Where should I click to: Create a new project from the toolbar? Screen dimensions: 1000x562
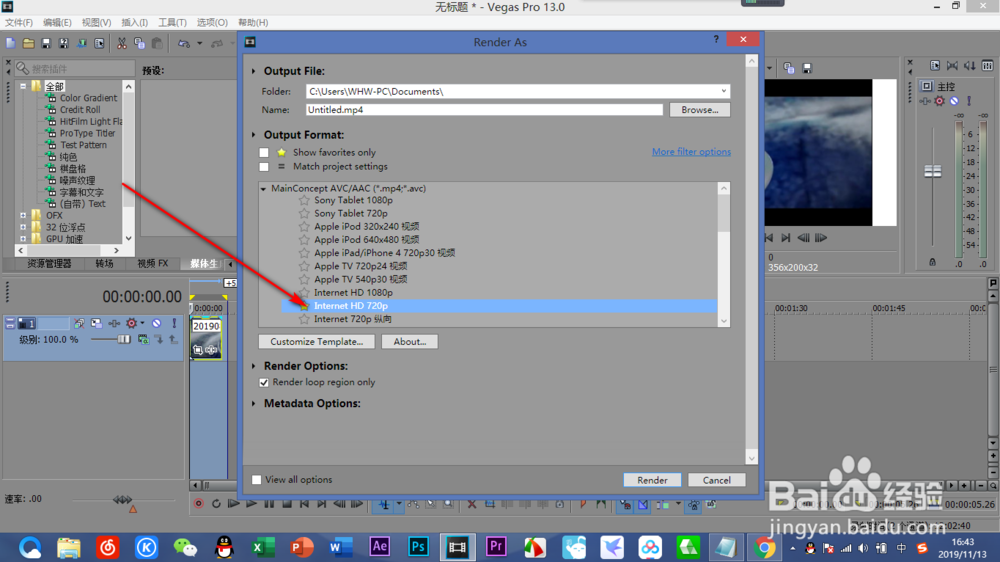[11, 43]
